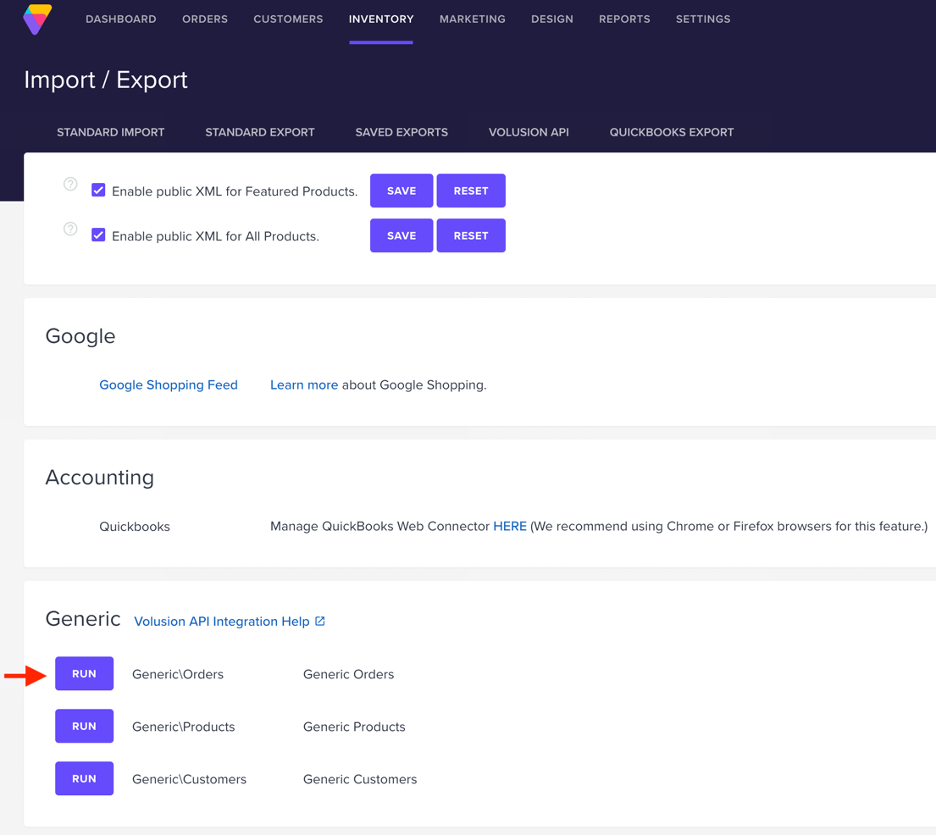This screenshot has height=836, width=936.
Task: Click external link icon after API Integration Help
Action: (x=320, y=621)
